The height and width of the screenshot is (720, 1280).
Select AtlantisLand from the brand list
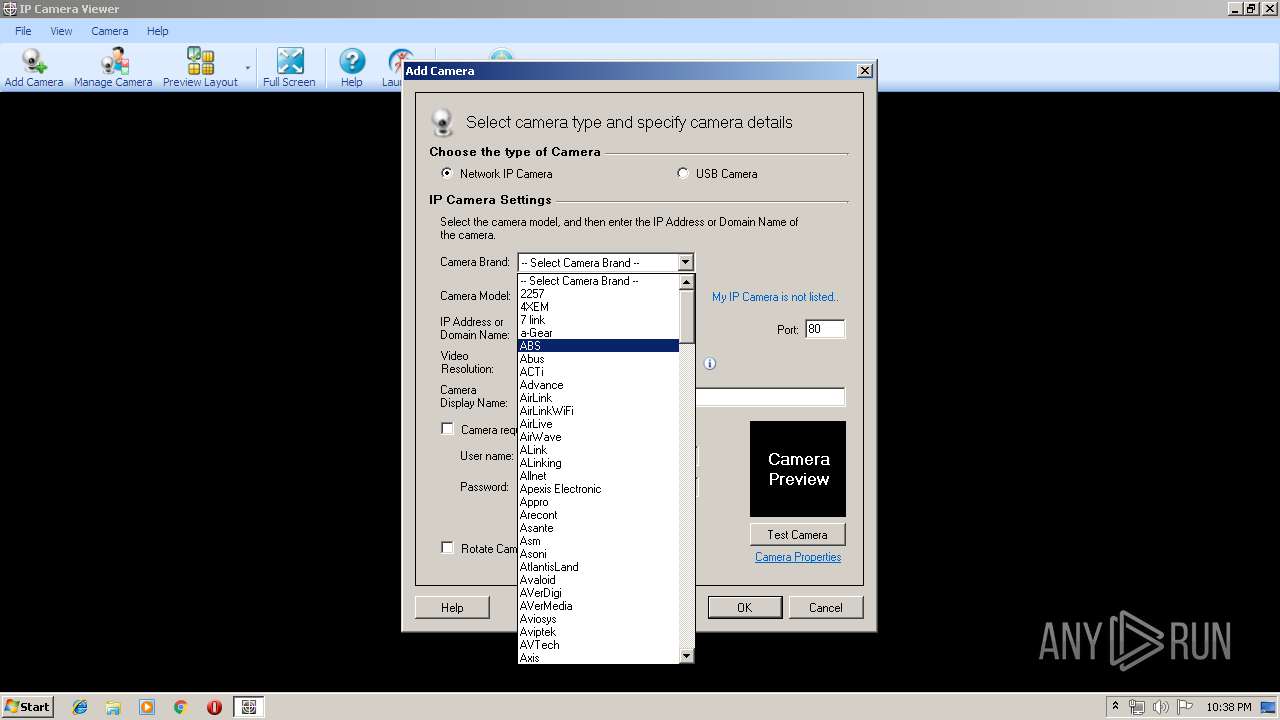[598, 567]
